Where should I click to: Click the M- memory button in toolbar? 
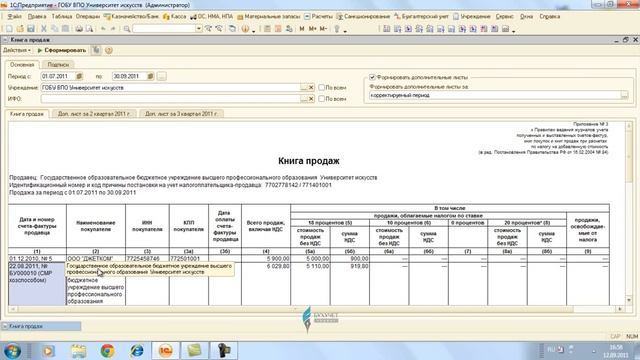323,29
